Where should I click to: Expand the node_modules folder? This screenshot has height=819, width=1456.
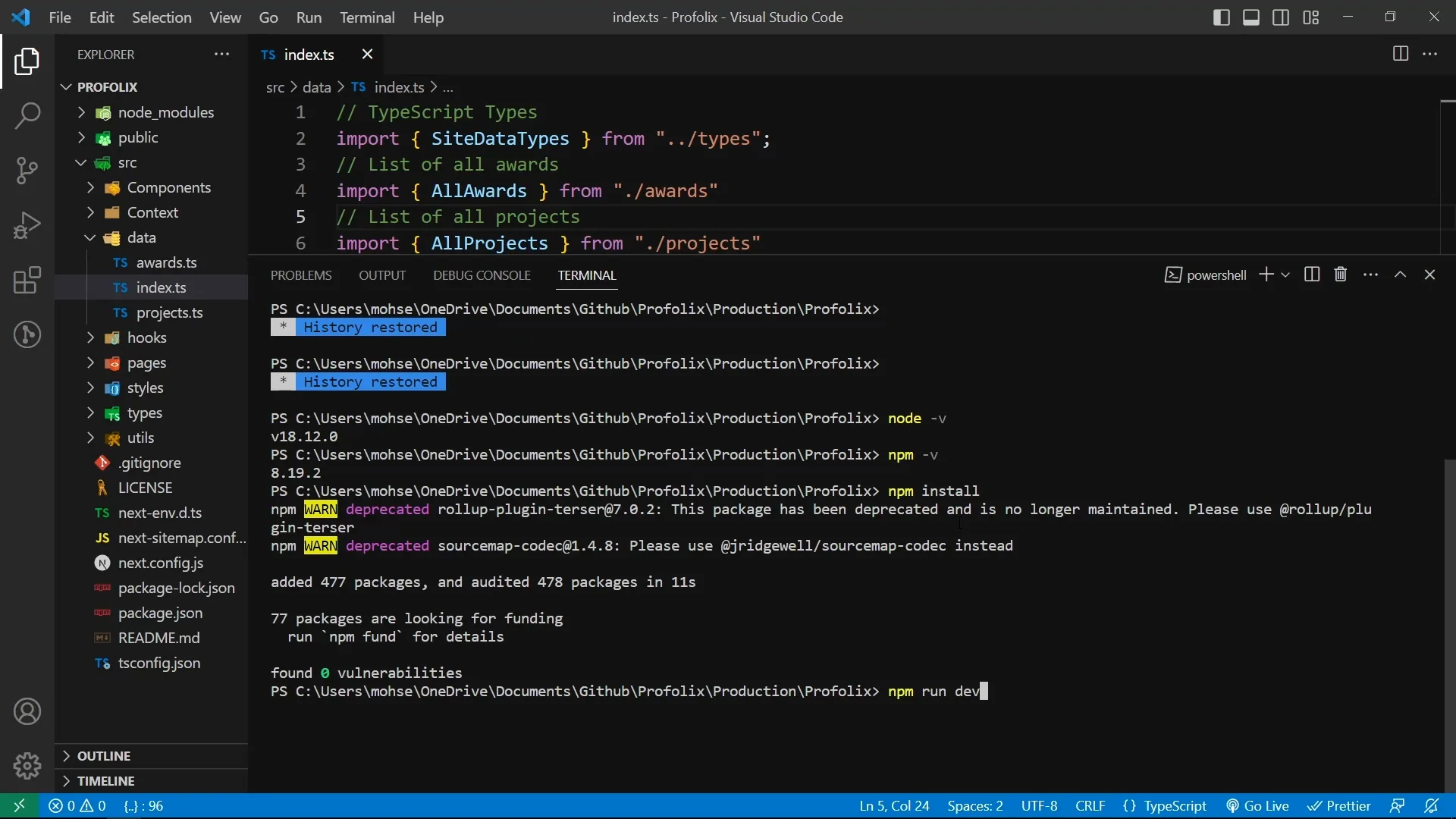click(152, 112)
